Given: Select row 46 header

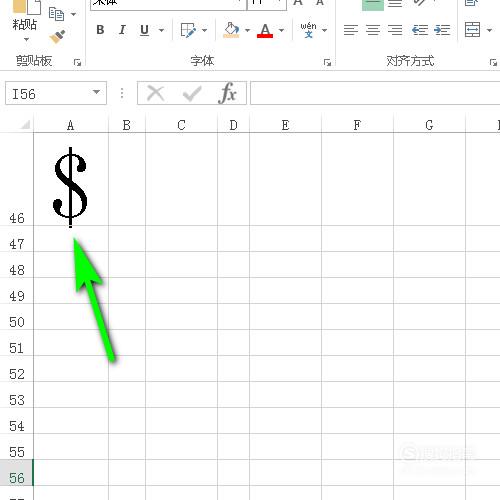Looking at the screenshot, I should click(x=17, y=179).
